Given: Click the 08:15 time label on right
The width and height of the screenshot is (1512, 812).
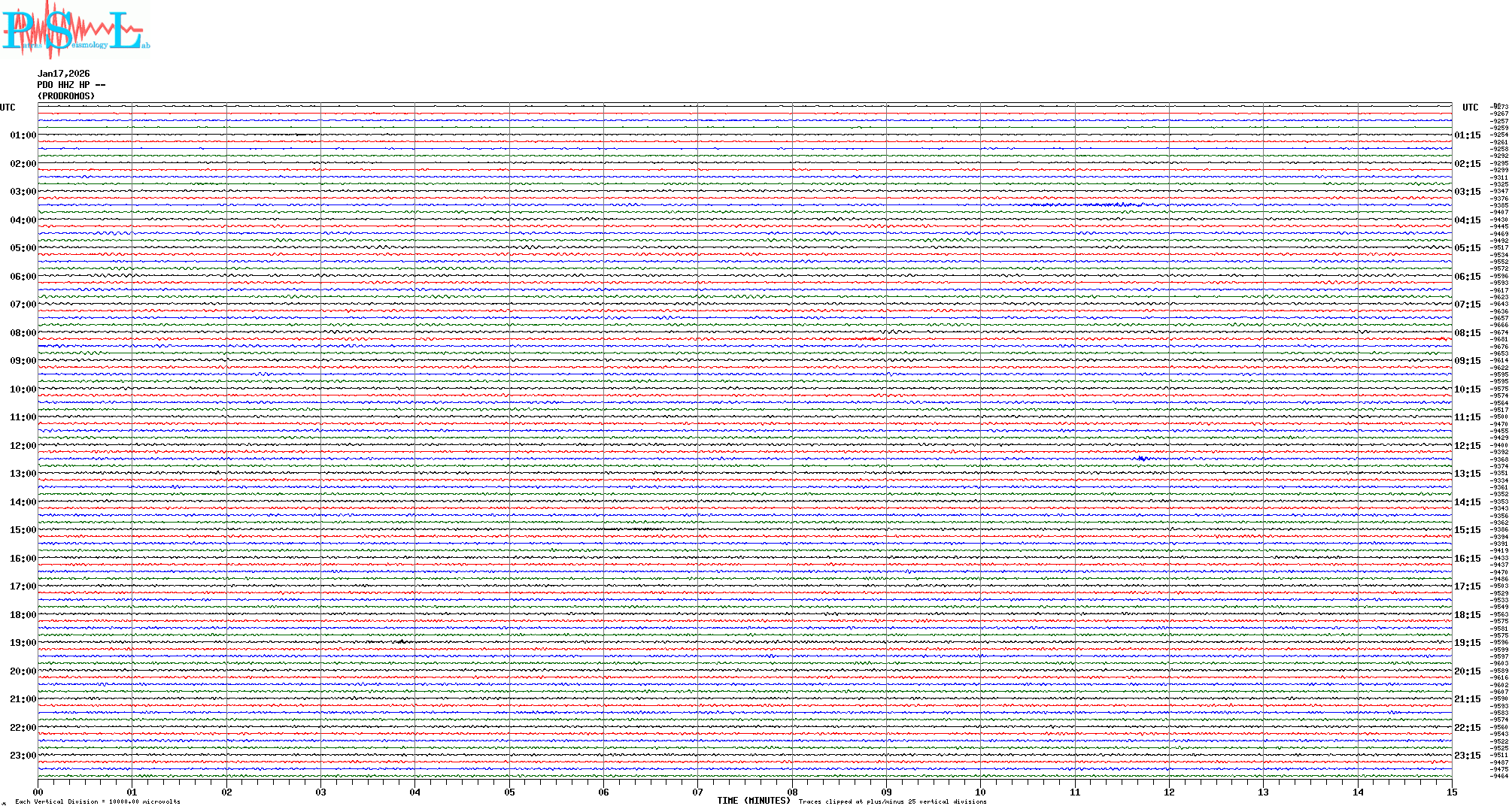Looking at the screenshot, I should 1468,333.
